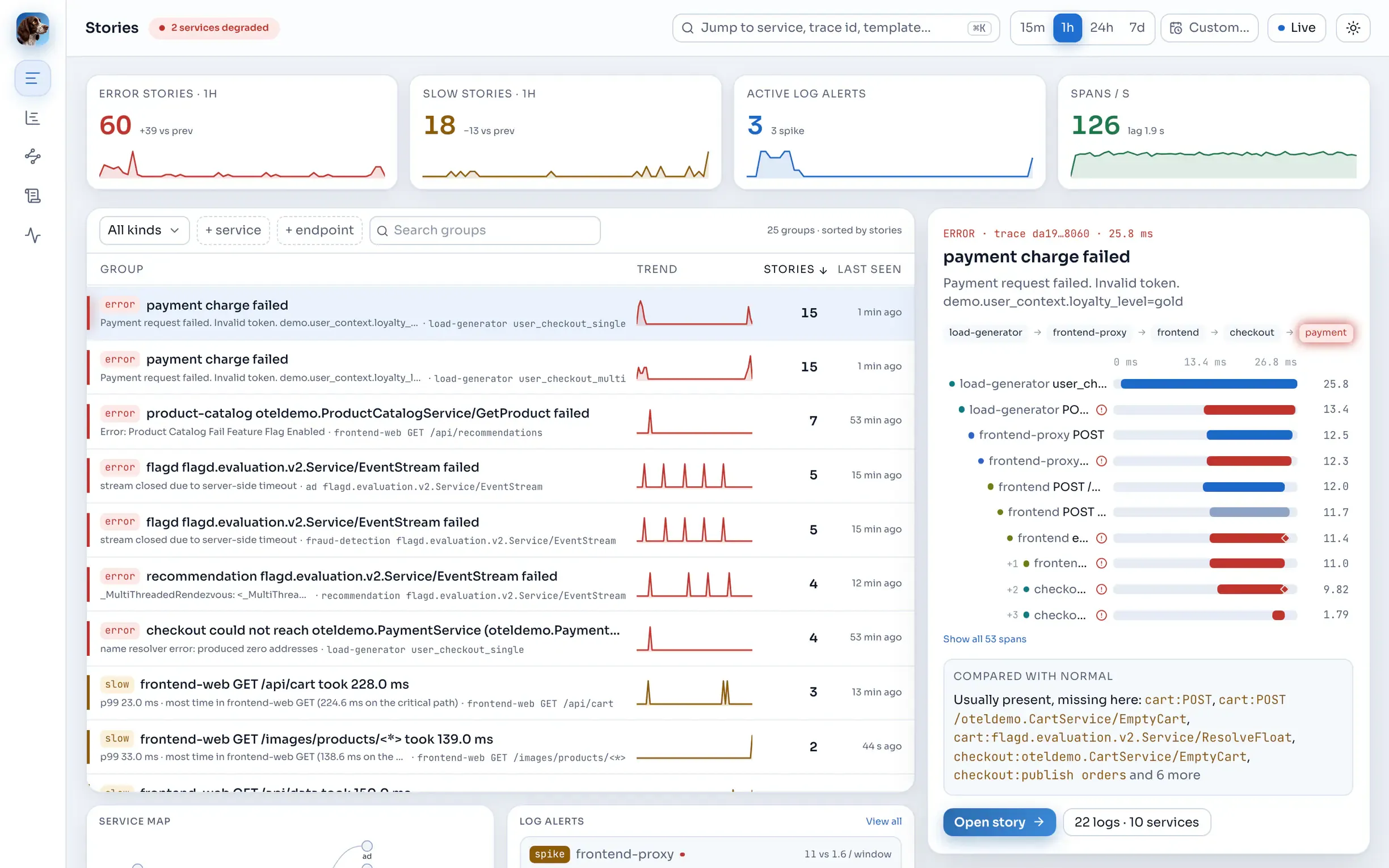Select the 7d time range
This screenshot has width=1389, height=868.
(x=1137, y=28)
